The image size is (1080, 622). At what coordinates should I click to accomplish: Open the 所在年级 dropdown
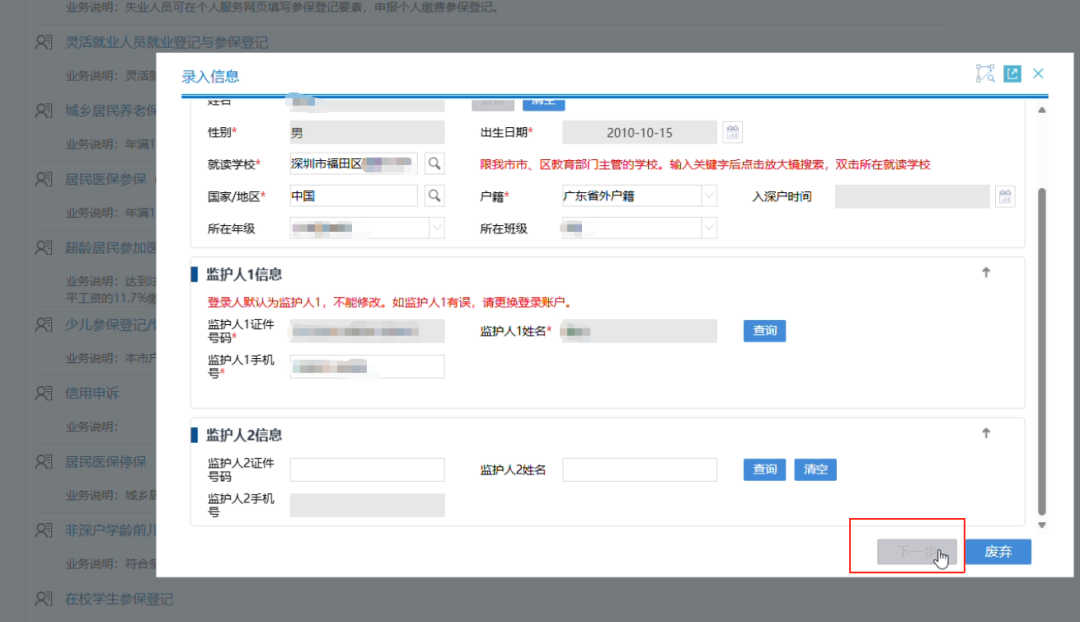436,229
